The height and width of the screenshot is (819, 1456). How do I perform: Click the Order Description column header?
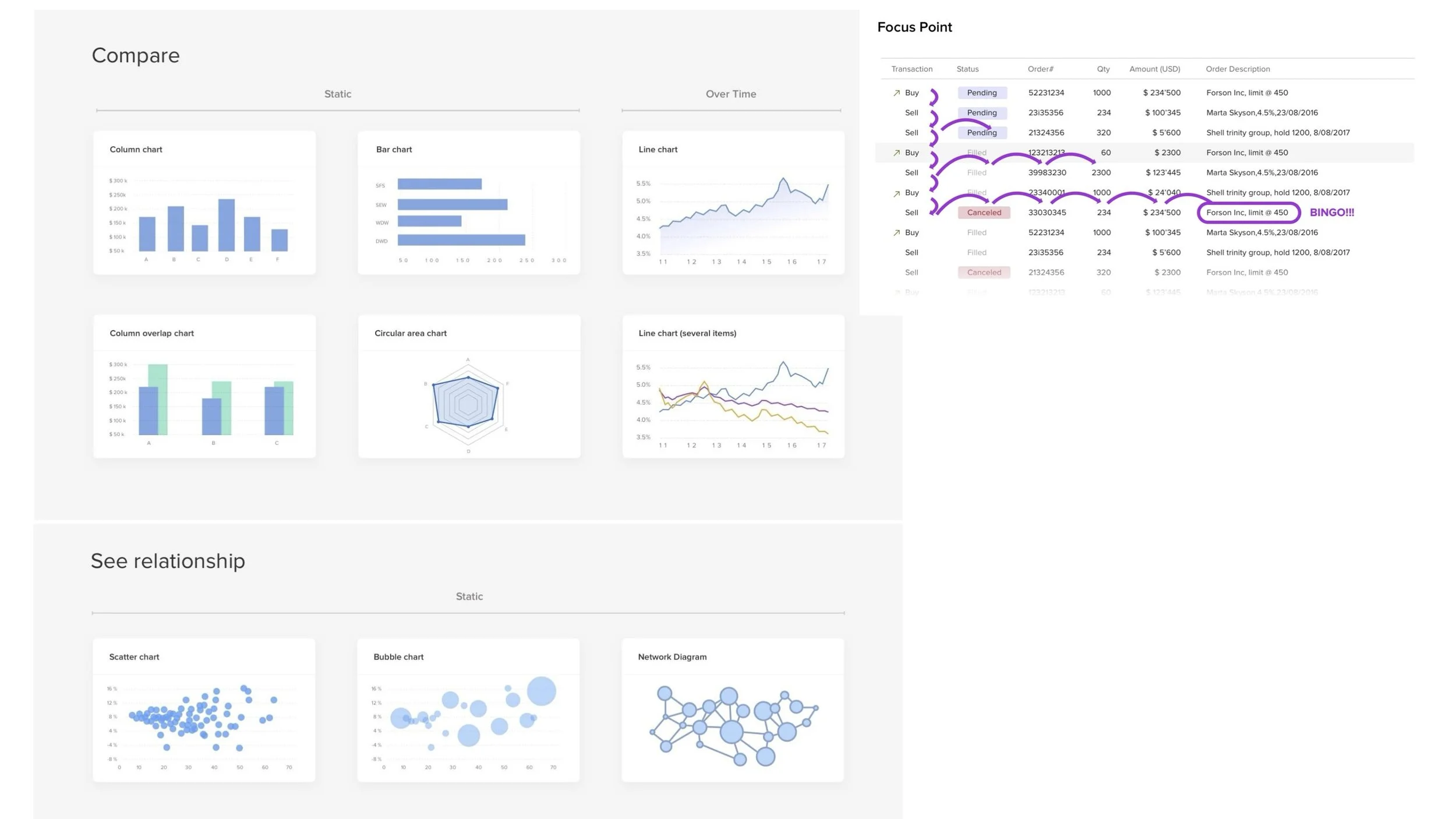pyautogui.click(x=1238, y=69)
